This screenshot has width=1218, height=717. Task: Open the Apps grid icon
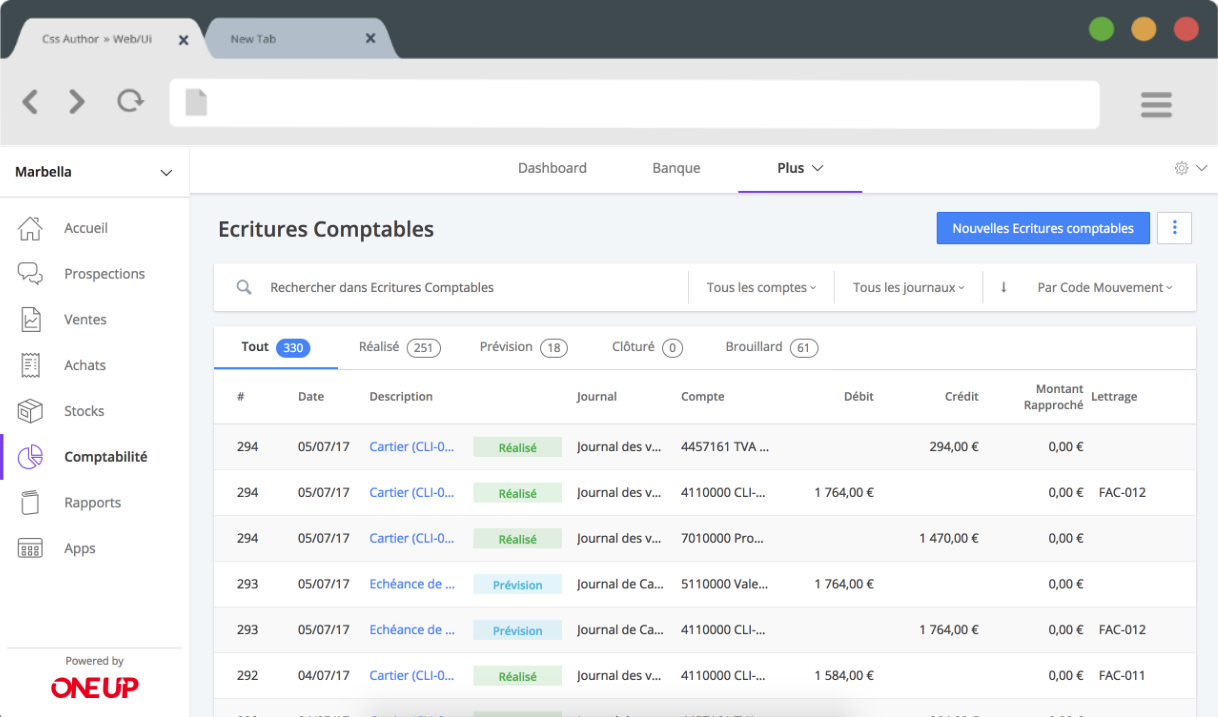(31, 548)
